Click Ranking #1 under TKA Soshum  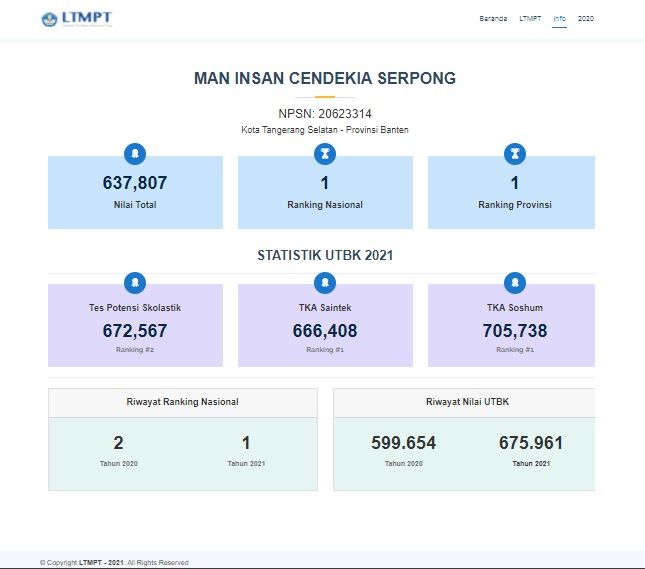(515, 350)
